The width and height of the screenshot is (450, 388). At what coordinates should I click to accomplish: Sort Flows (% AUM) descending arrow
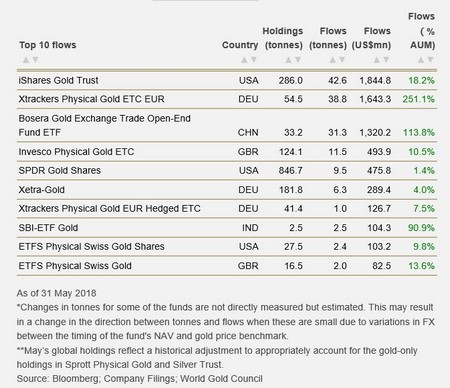click(x=430, y=60)
